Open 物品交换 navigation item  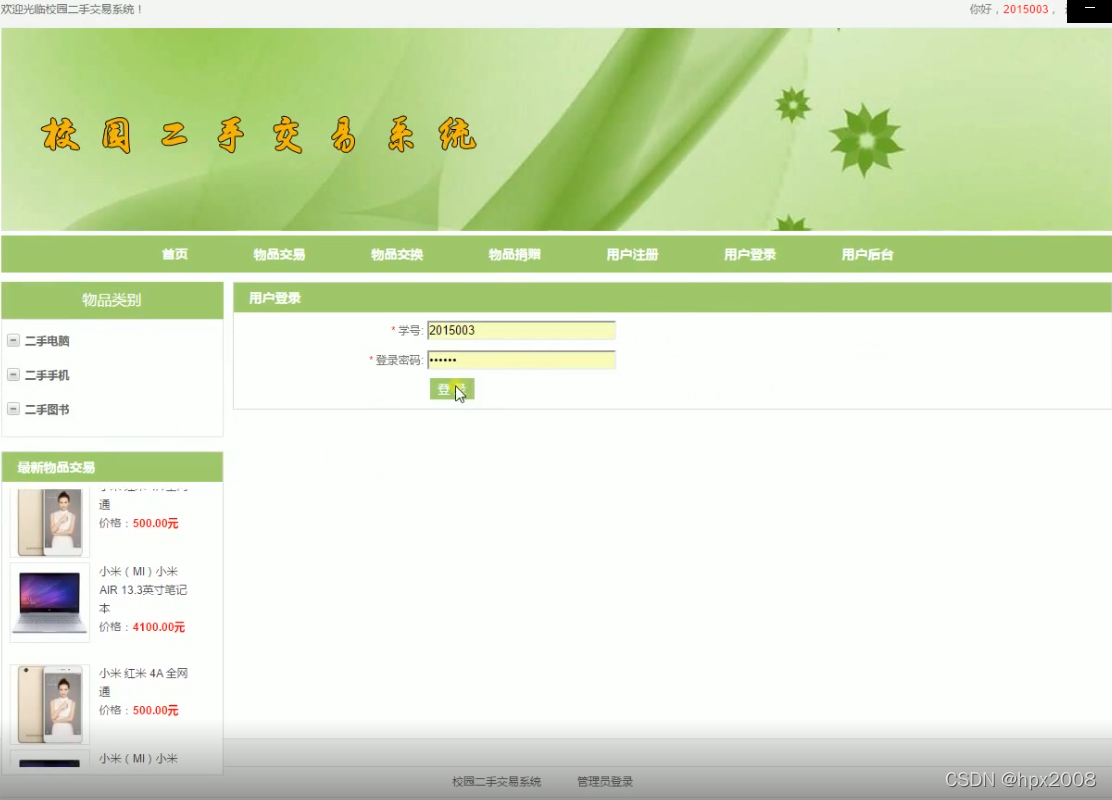point(397,254)
